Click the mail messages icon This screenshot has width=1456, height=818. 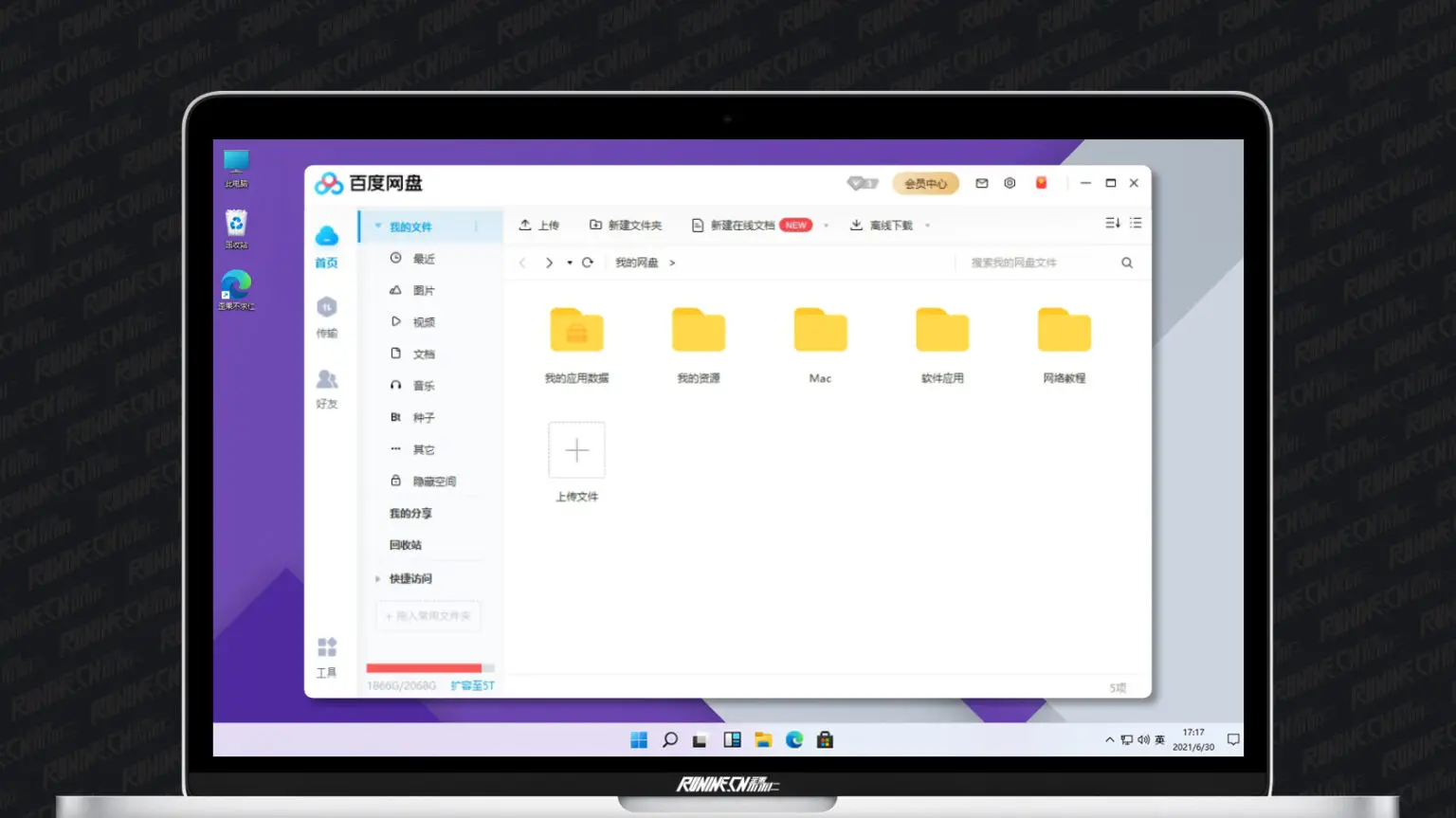point(982,183)
